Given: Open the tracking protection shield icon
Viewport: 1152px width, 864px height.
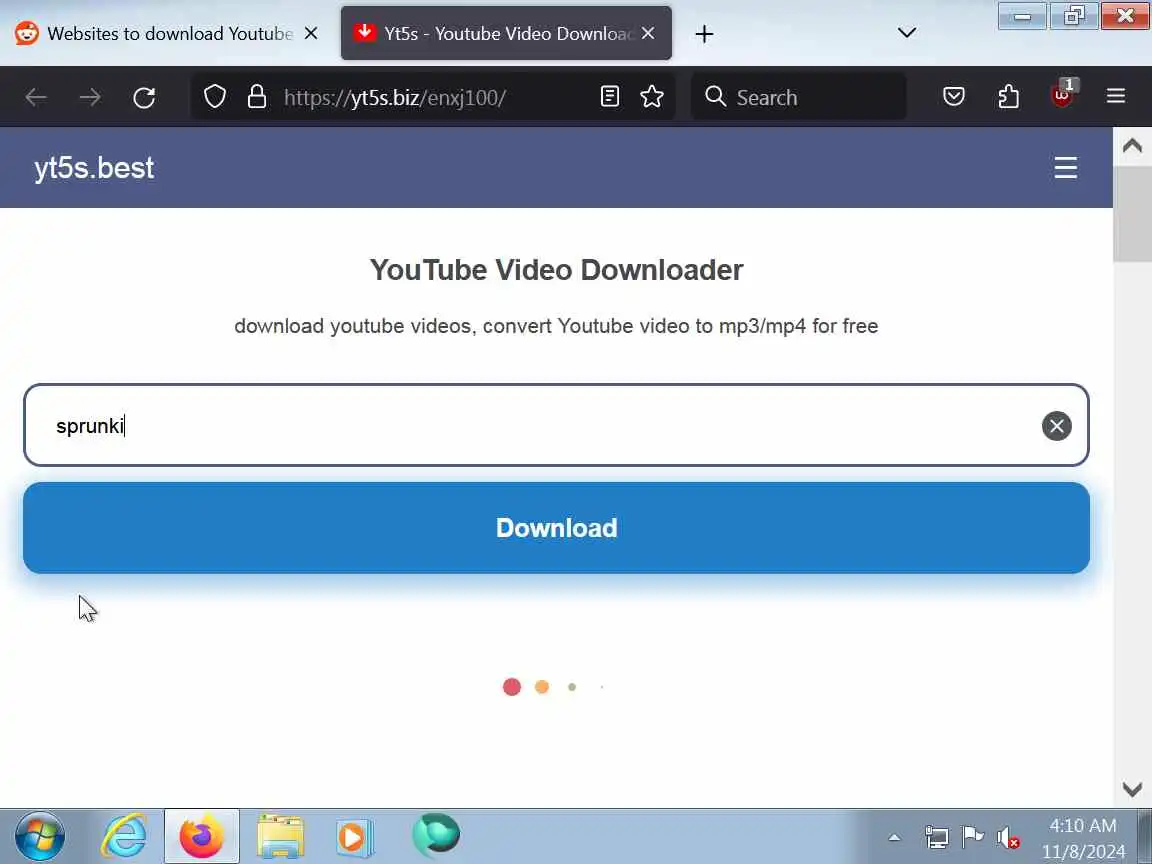Looking at the screenshot, I should (215, 96).
